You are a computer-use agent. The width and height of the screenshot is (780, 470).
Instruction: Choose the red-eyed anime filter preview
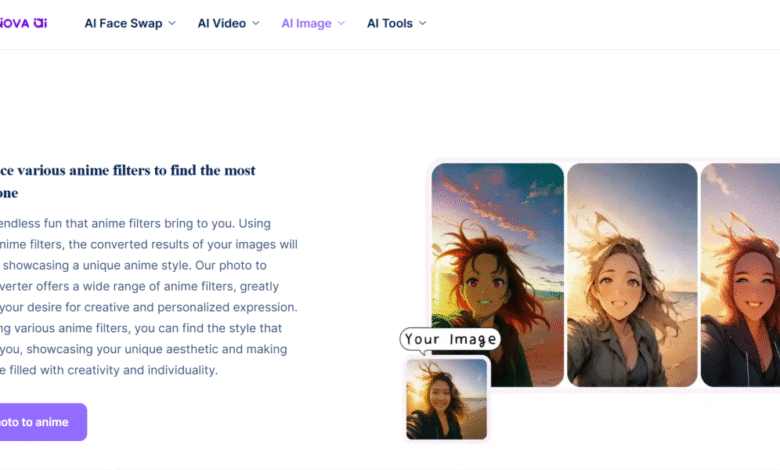point(497,275)
